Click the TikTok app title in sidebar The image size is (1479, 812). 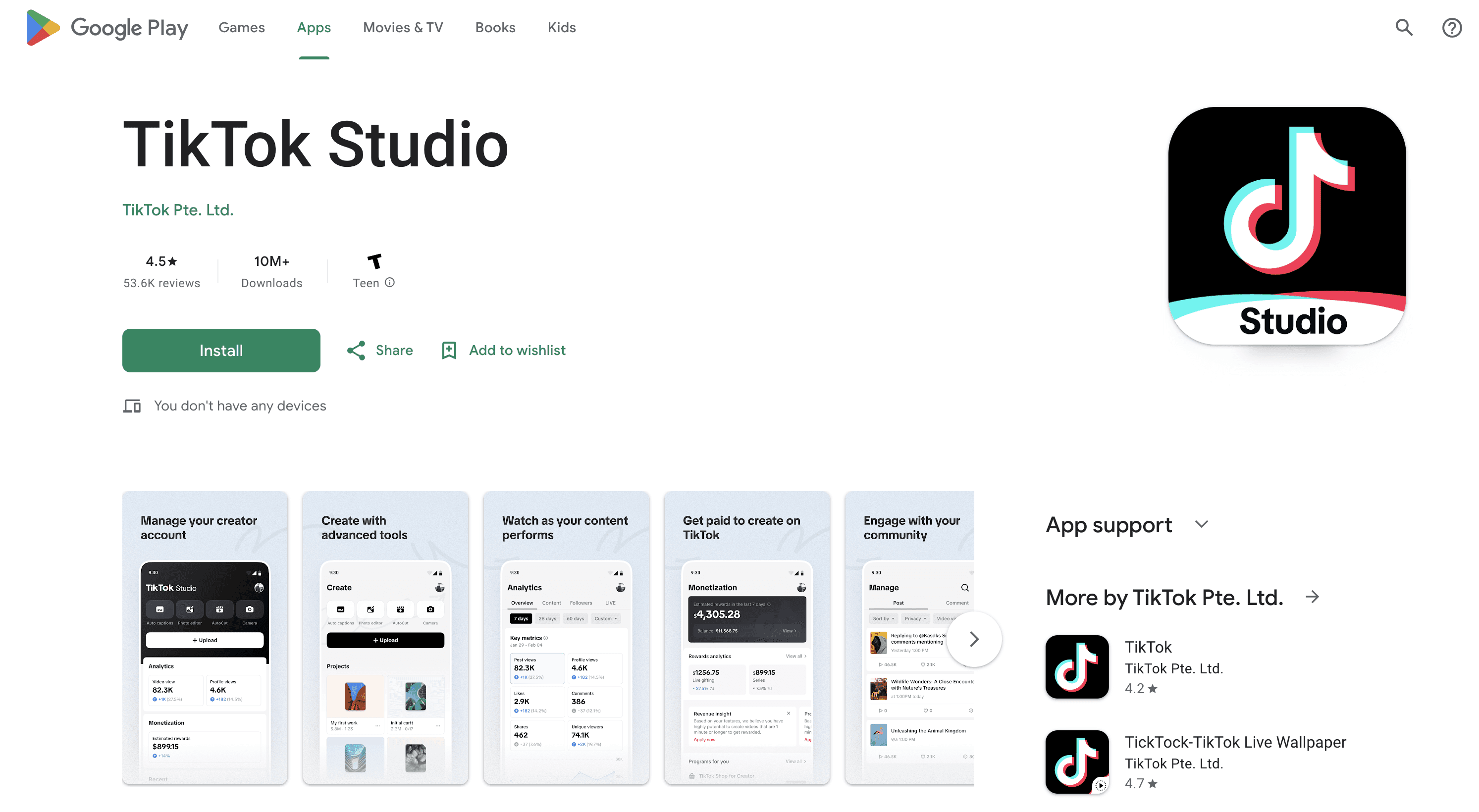[1148, 647]
